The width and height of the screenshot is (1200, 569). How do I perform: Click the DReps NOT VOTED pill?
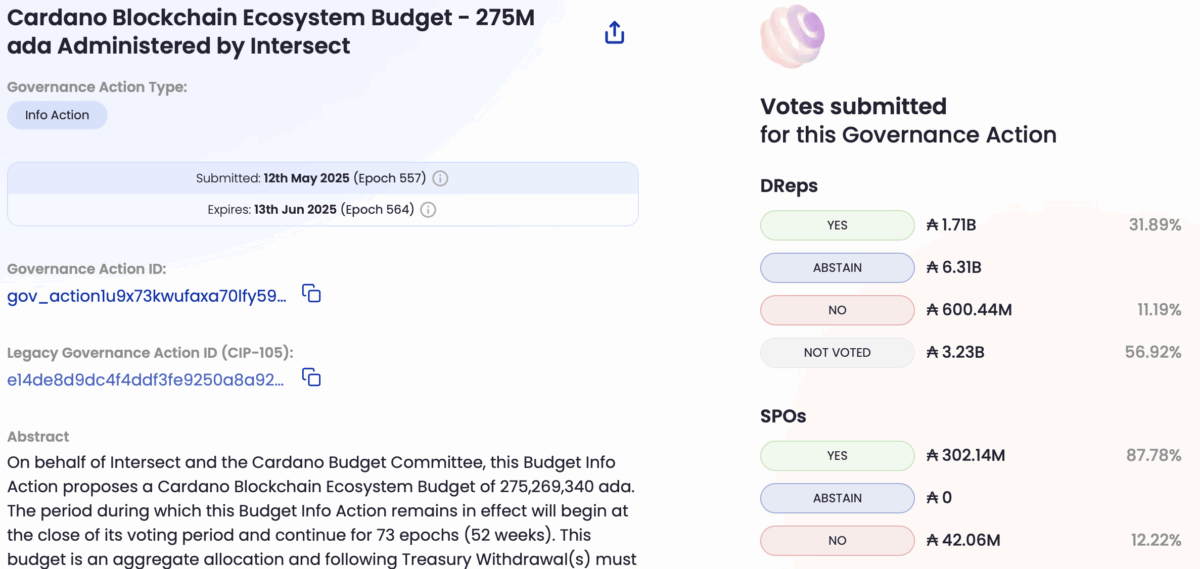point(837,352)
